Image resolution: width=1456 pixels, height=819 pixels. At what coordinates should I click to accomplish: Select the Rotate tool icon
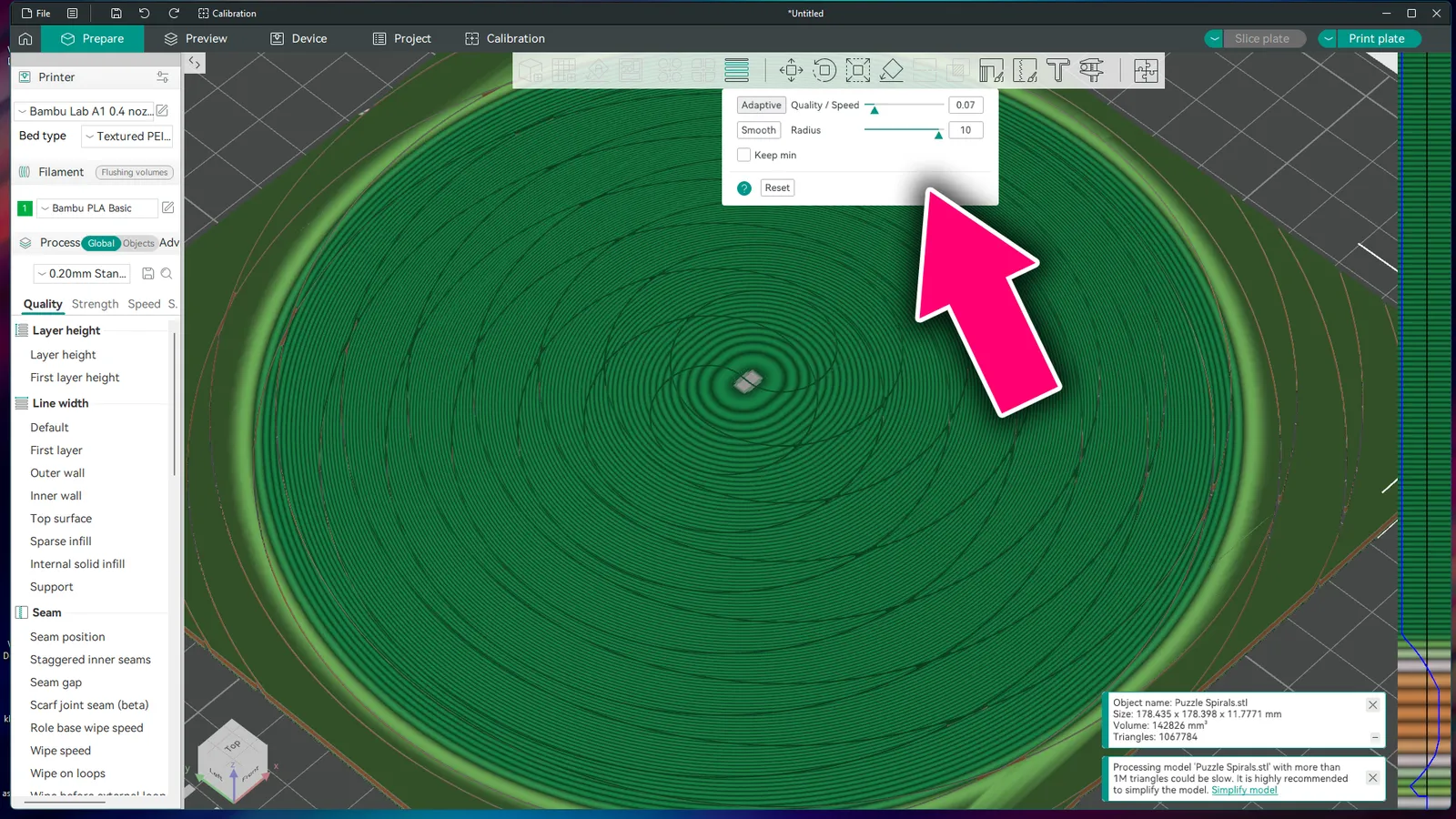(824, 70)
